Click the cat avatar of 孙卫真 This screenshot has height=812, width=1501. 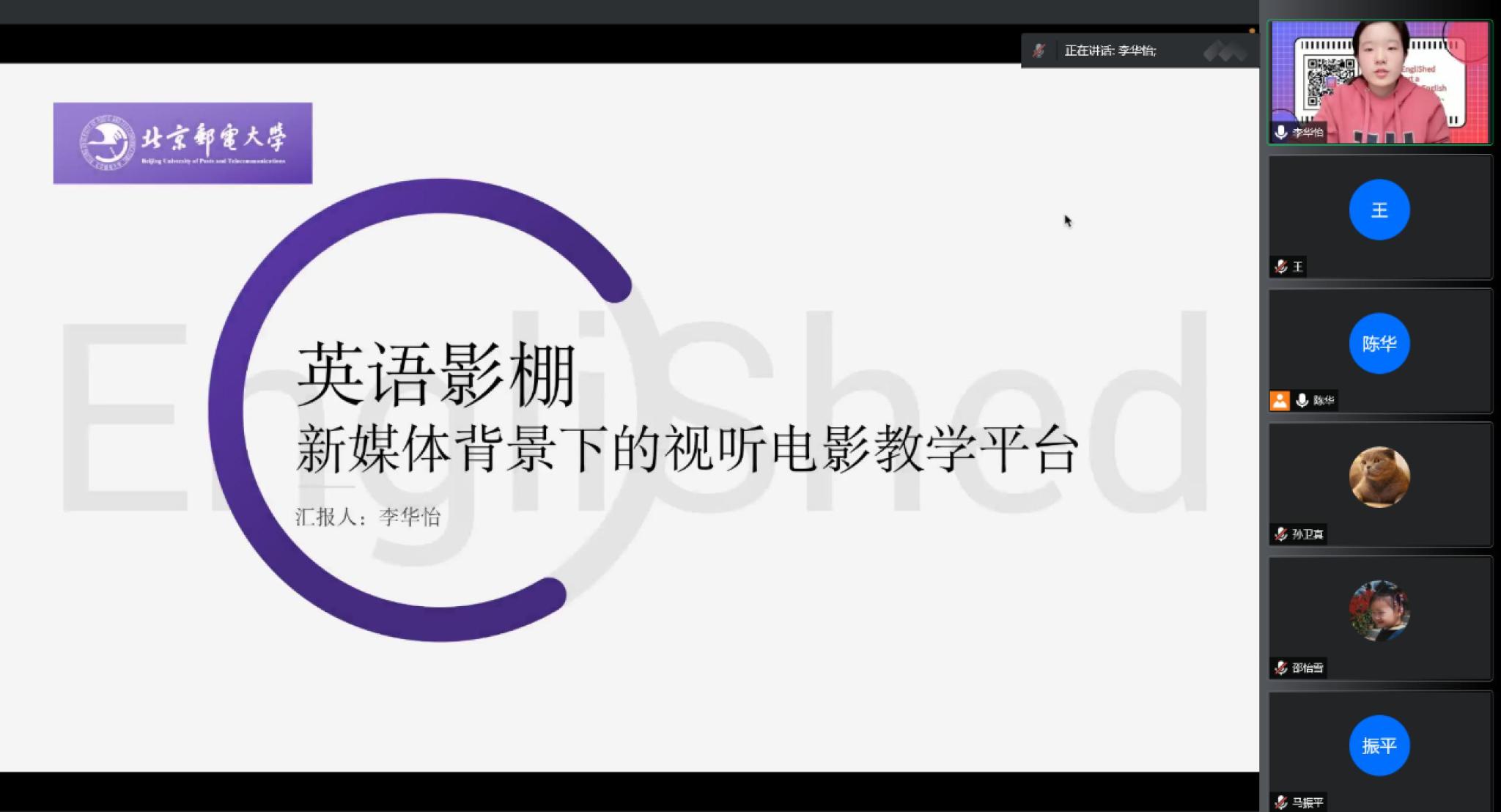[1379, 477]
